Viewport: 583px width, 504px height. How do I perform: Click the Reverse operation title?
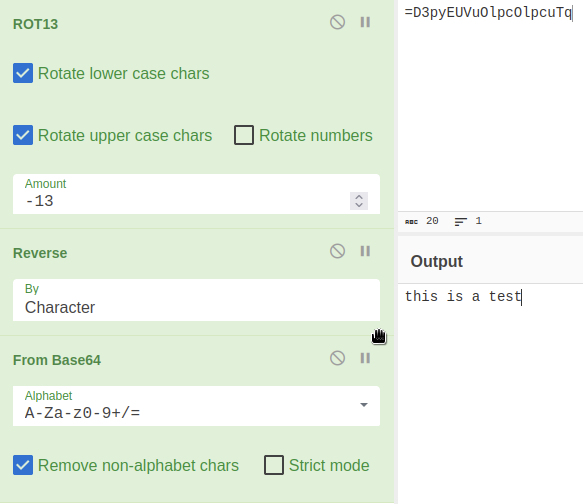click(40, 253)
